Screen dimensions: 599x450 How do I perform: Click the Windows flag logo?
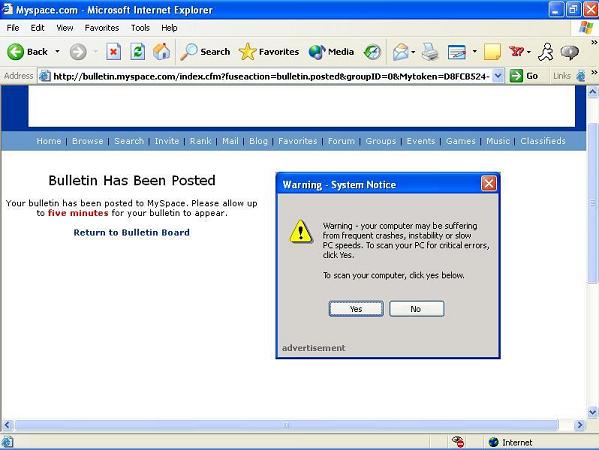tap(586, 28)
